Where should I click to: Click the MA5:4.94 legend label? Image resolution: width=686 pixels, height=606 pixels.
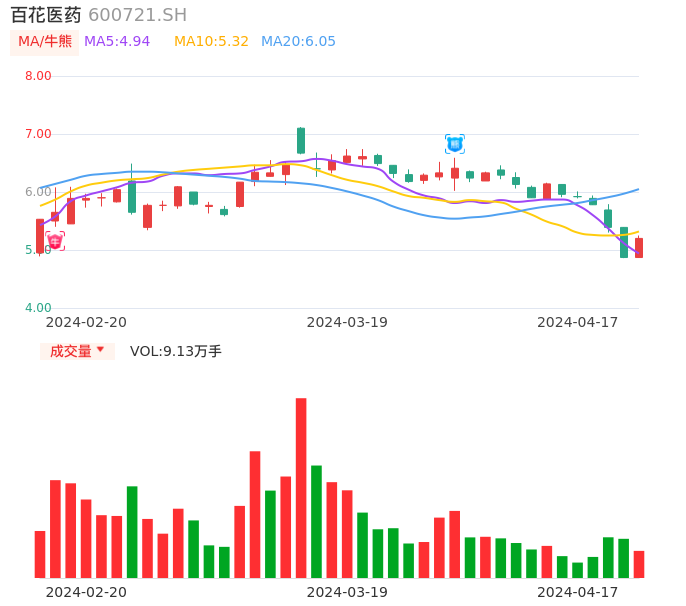117,42
